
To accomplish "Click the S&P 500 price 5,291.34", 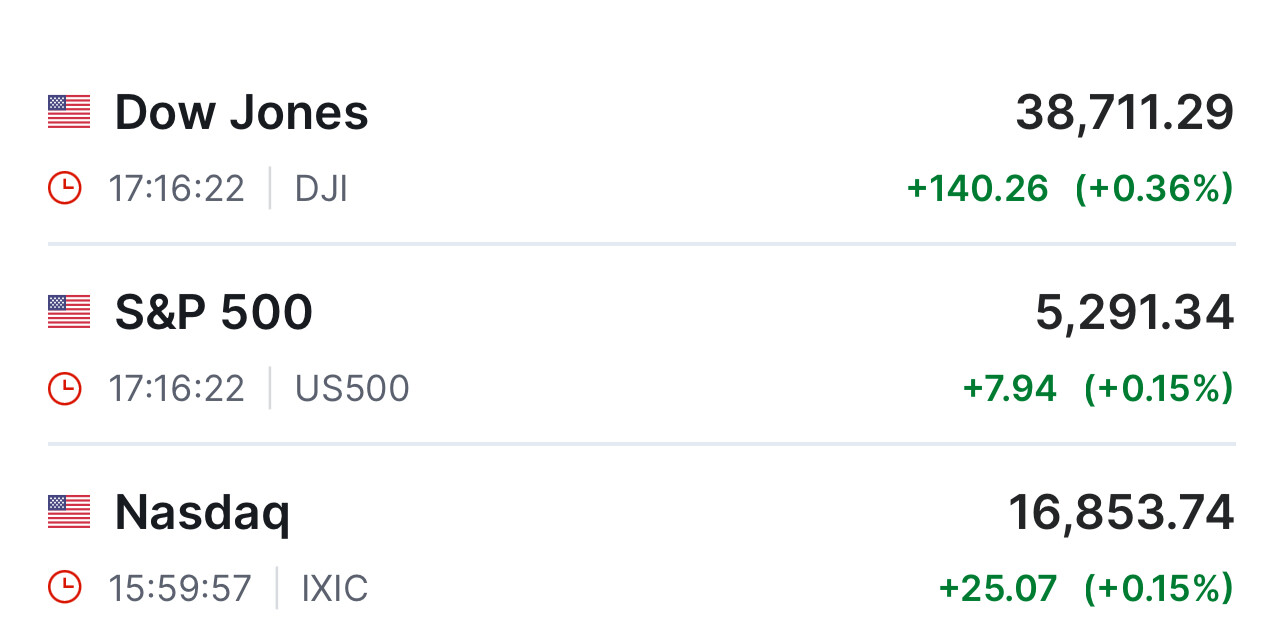I will (1134, 312).
